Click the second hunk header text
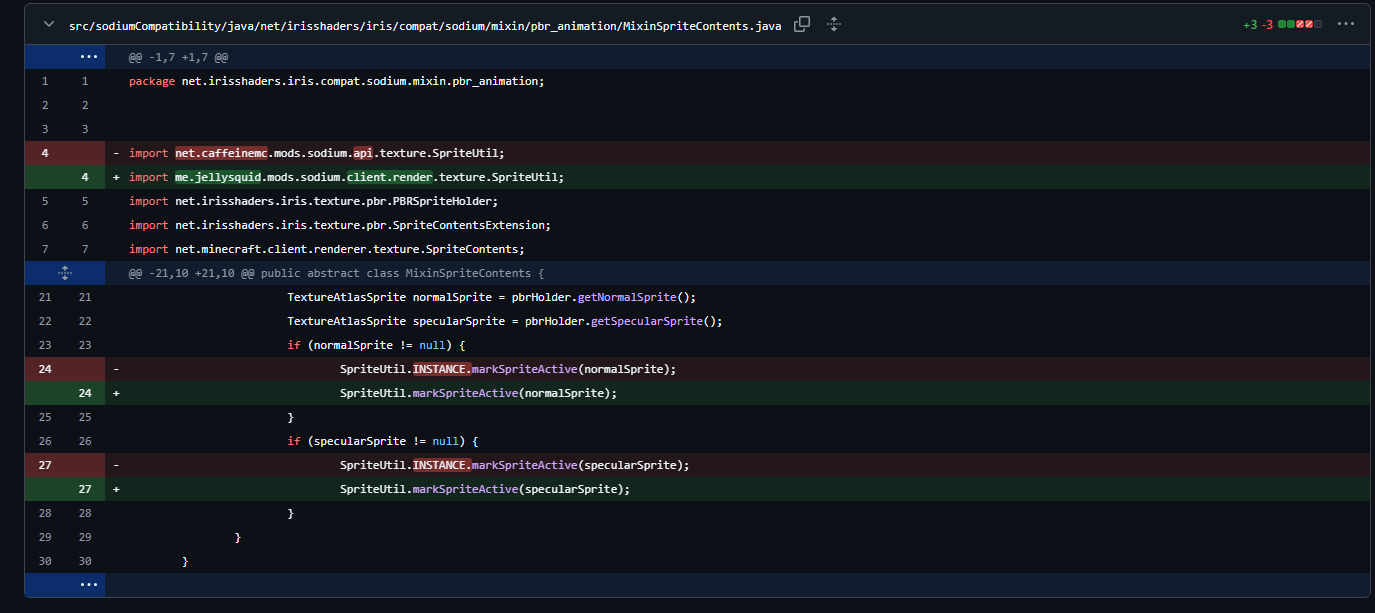The image size is (1375, 613). (336, 273)
